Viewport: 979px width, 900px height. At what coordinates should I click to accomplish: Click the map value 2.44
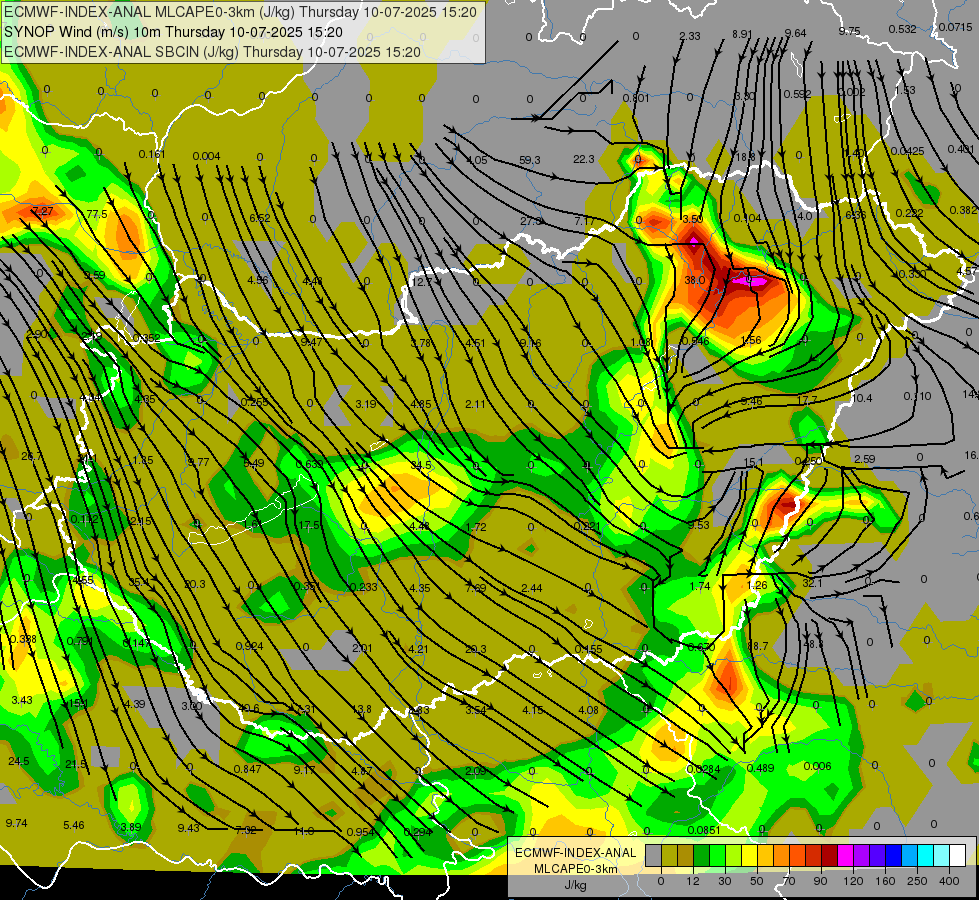531,588
